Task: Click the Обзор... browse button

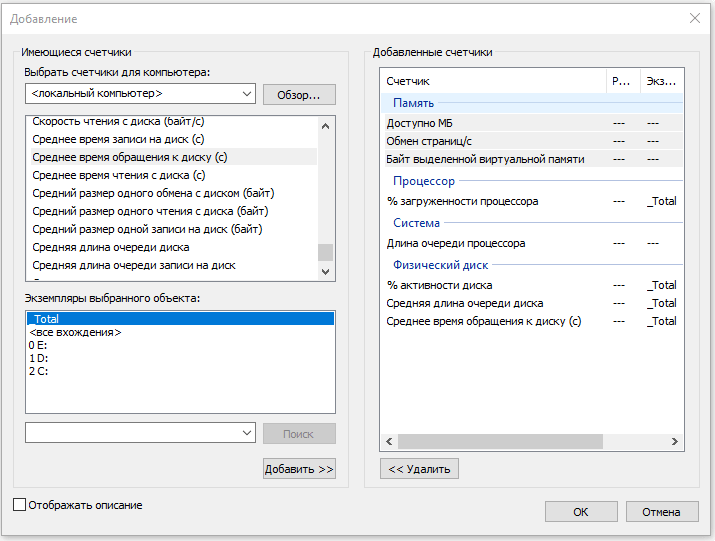Action: point(299,95)
